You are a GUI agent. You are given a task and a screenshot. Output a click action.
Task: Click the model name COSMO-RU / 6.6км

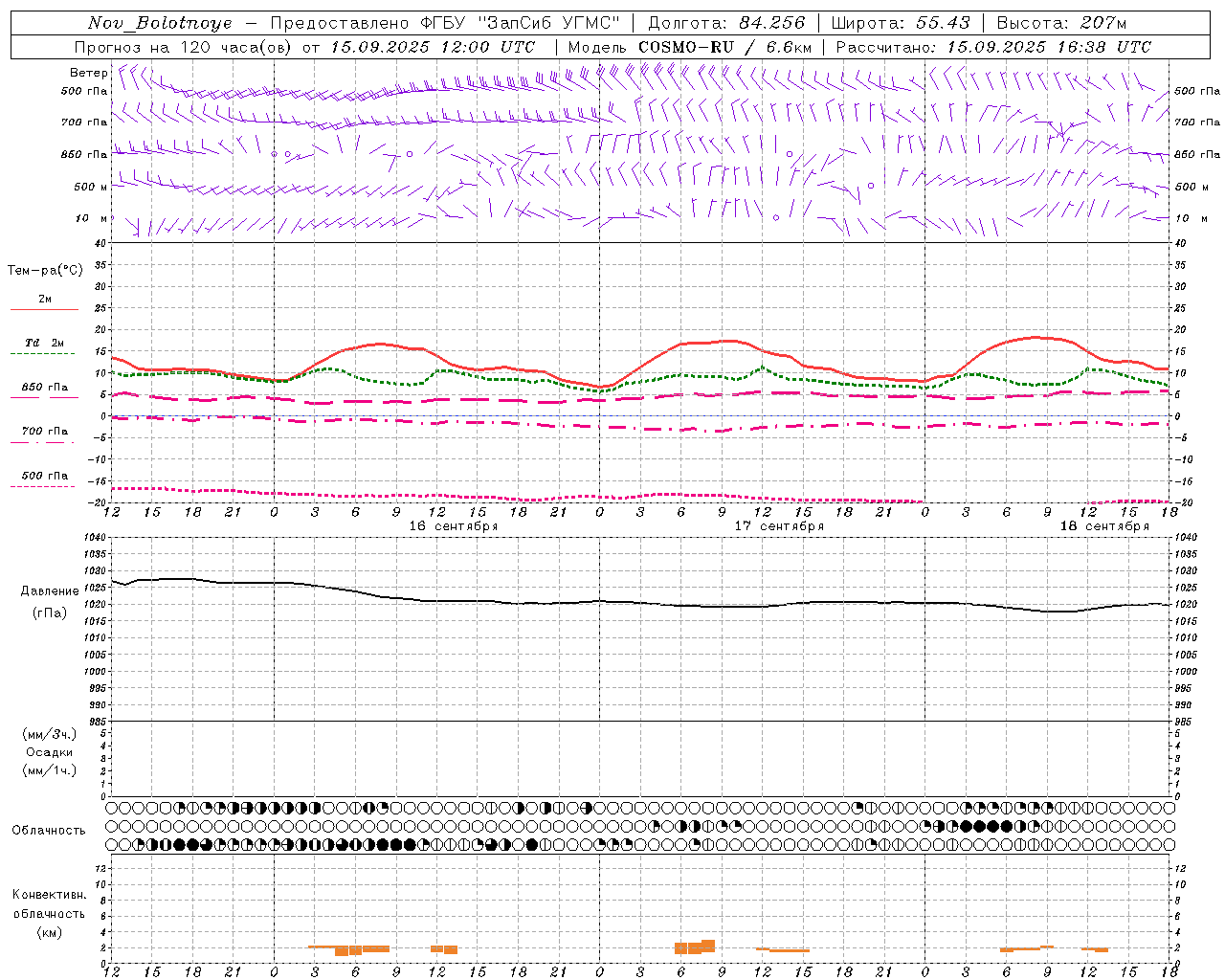[724, 47]
